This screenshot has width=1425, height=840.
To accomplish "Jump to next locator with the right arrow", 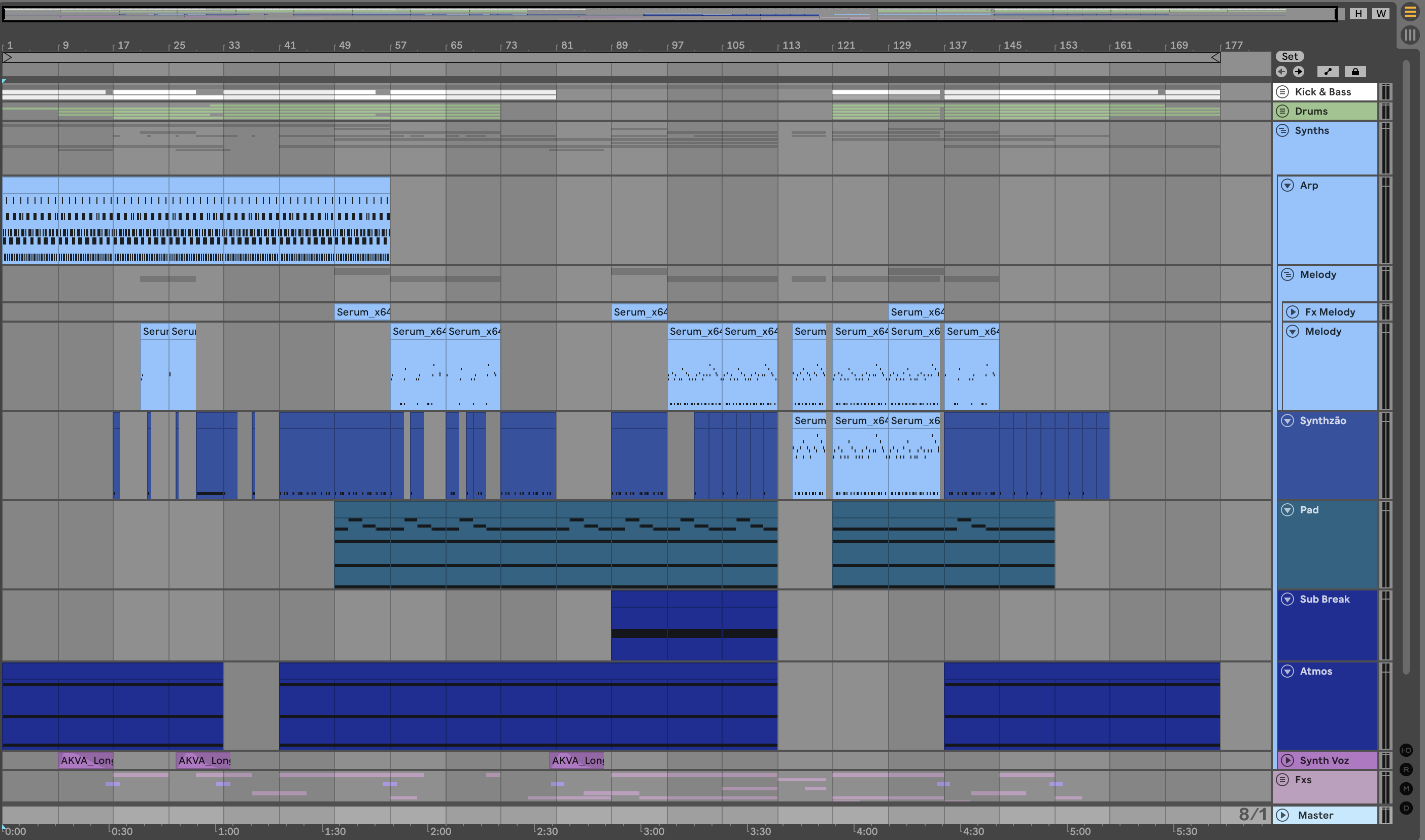I will tap(1299, 72).
